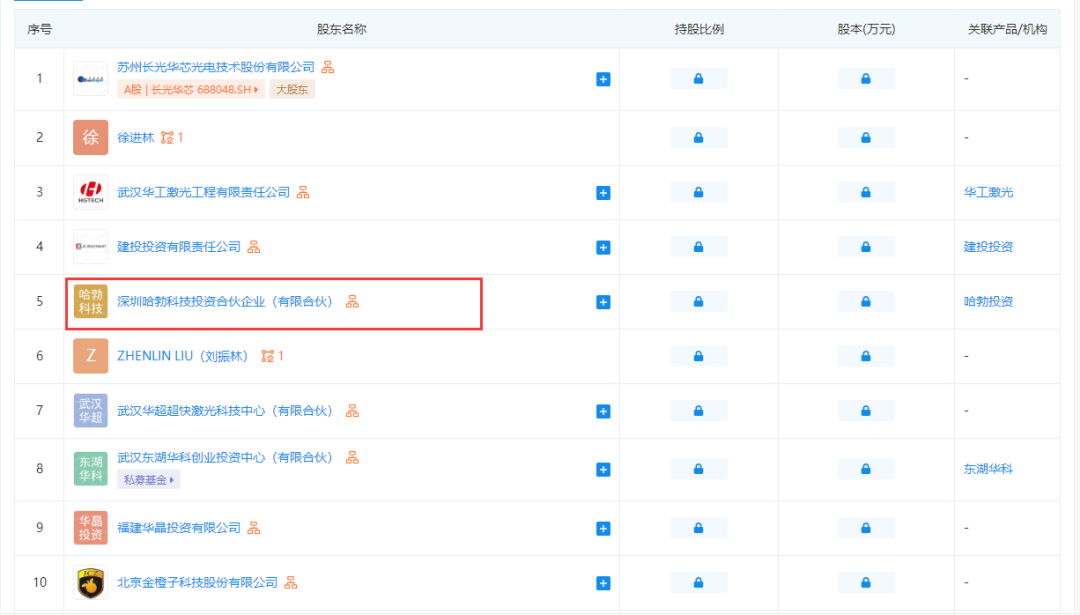This screenshot has width=1080, height=615.
Task: Click locked 股本 in 武汉东湖华科 row
Action: pos(866,469)
